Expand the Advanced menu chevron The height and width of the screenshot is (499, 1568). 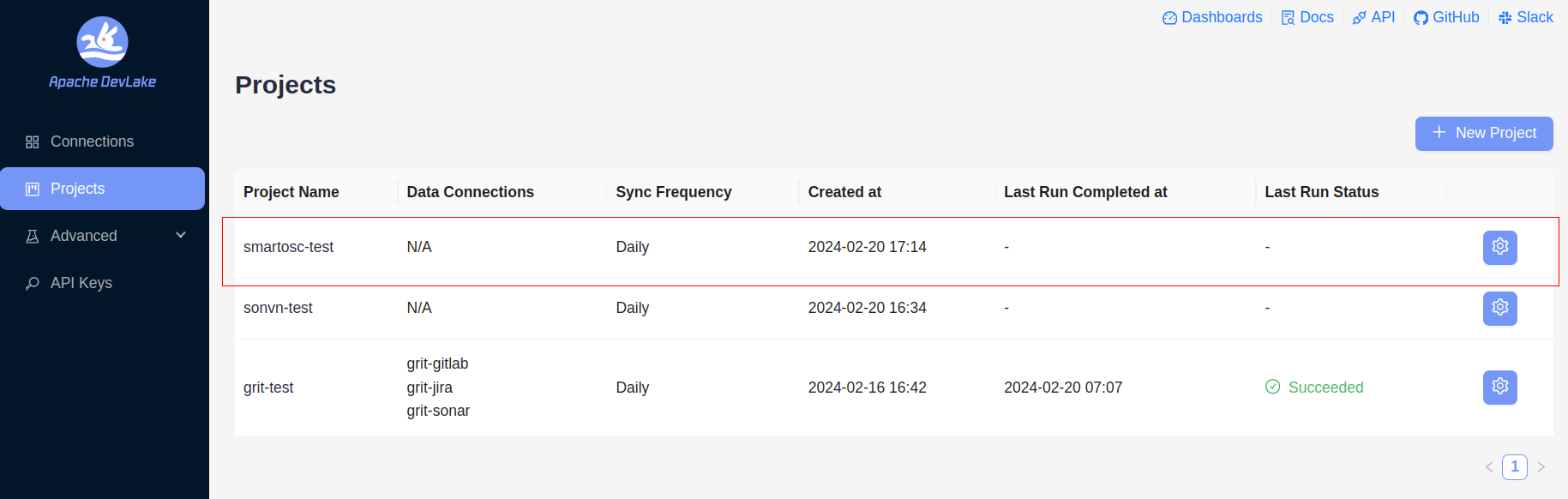click(181, 235)
